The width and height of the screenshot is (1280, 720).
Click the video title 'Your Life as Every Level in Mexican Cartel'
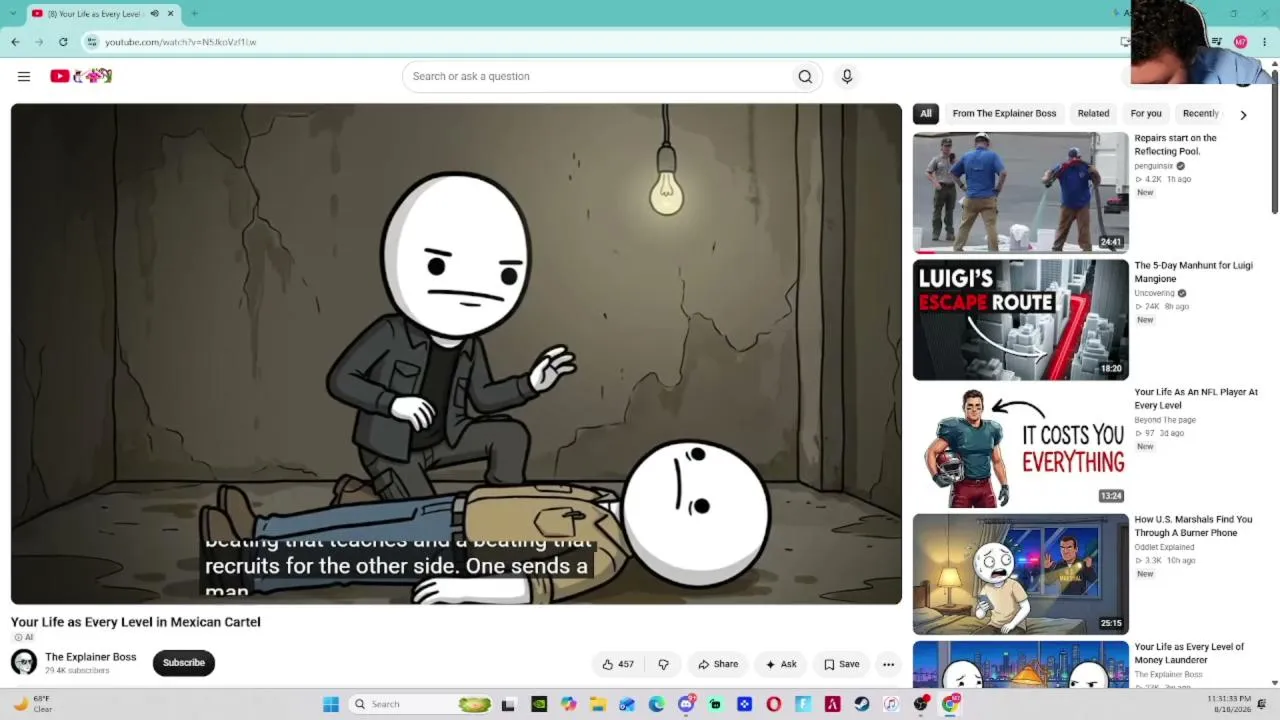(136, 622)
